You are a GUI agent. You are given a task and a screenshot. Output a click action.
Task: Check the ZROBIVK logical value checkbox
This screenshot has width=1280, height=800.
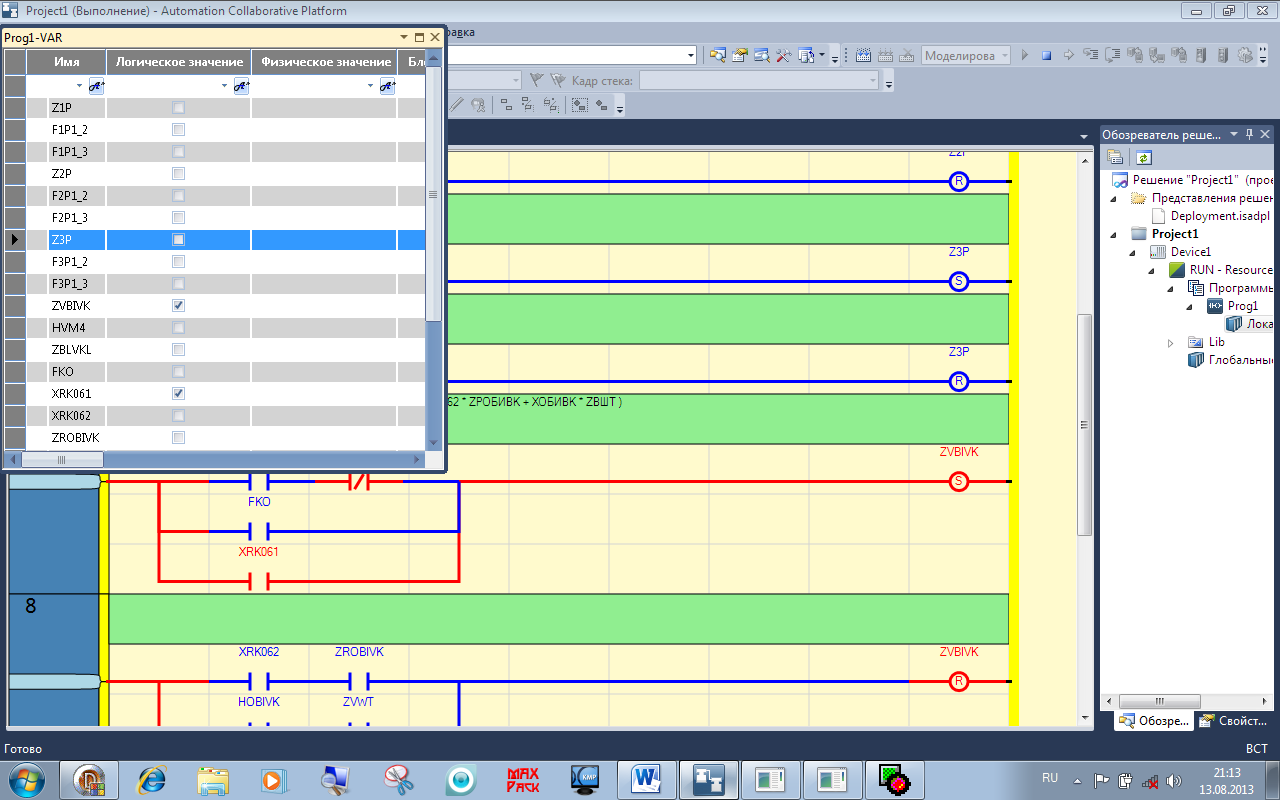tap(178, 437)
